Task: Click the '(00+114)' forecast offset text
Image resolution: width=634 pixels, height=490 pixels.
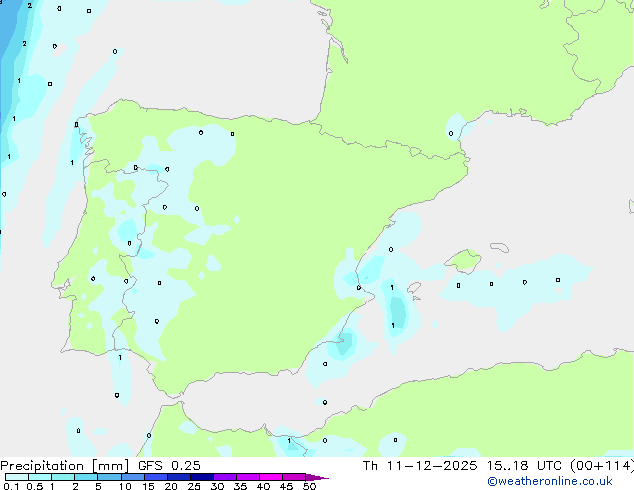Action: 602,466
